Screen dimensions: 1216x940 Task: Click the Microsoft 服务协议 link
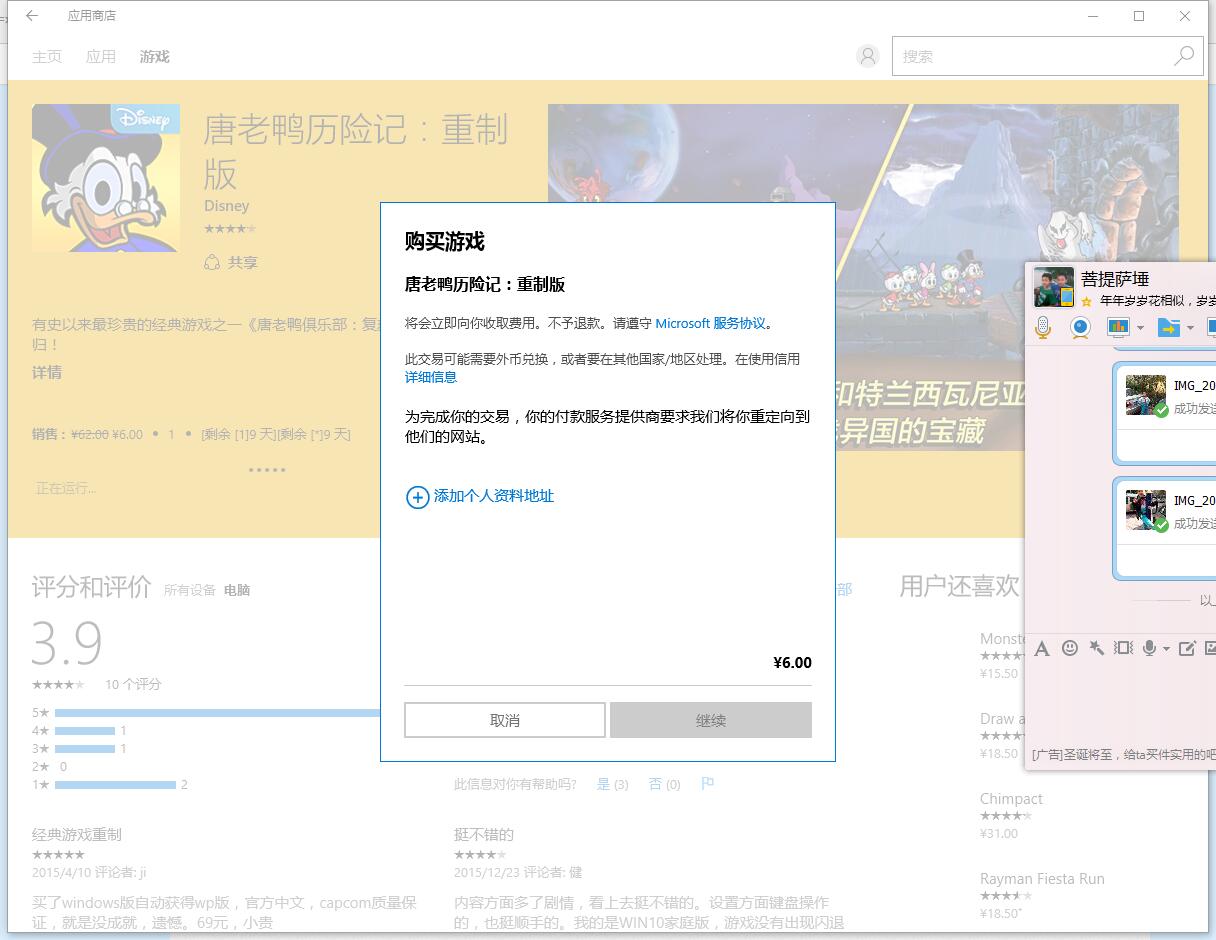click(x=710, y=323)
